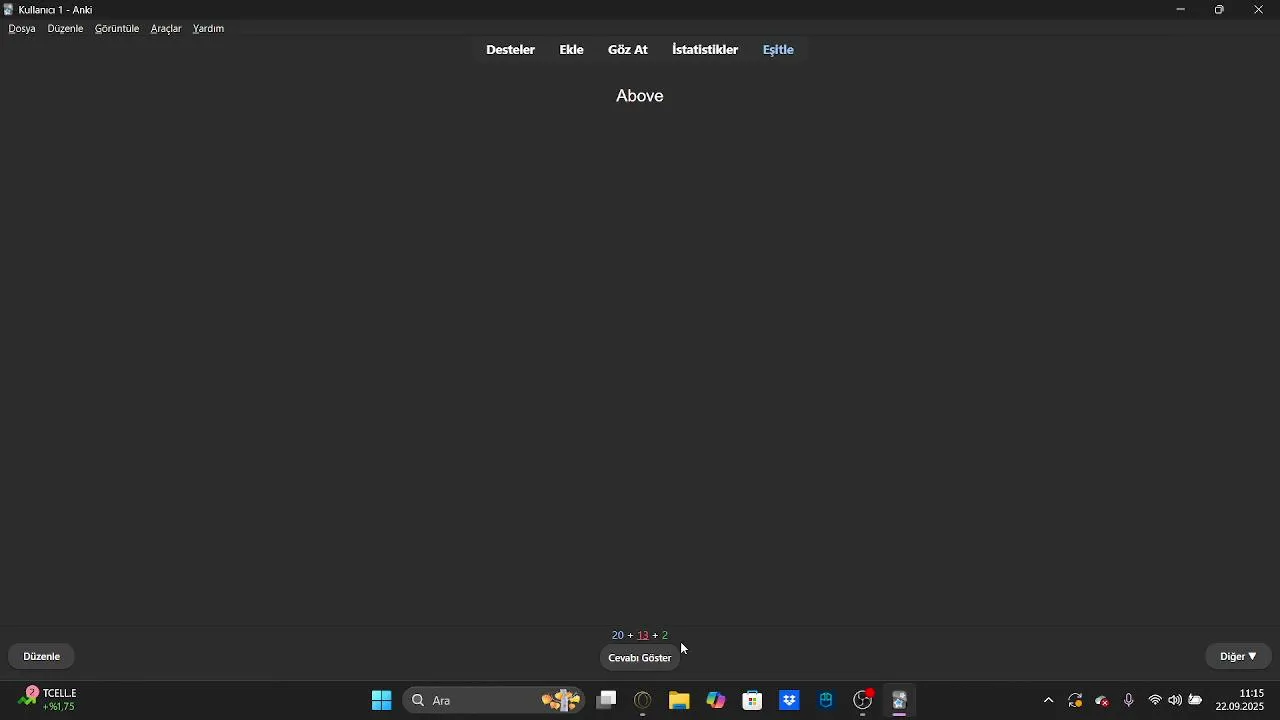Click the battery status icon
1280x720 pixels.
click(1197, 701)
